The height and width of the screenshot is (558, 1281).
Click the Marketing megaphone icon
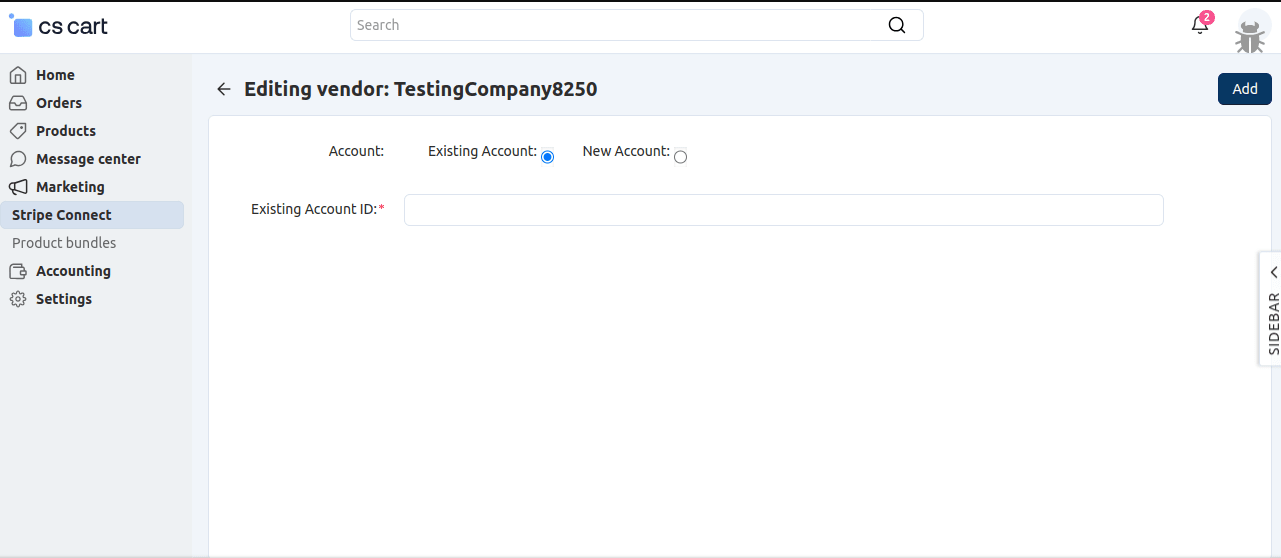click(x=18, y=187)
